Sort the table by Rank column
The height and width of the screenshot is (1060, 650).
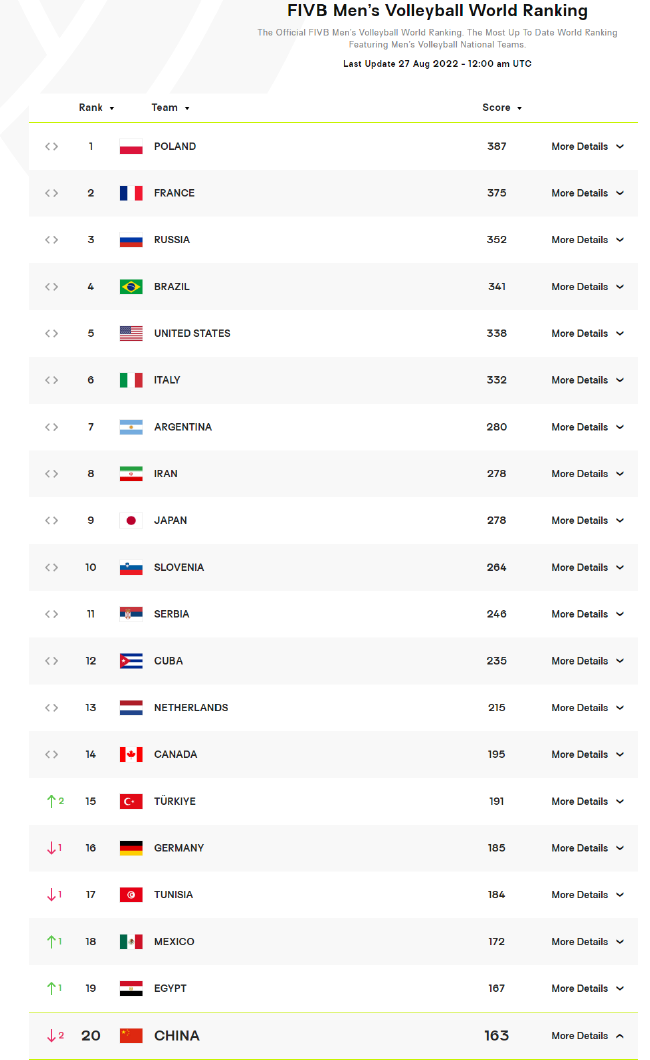pyautogui.click(x=96, y=108)
